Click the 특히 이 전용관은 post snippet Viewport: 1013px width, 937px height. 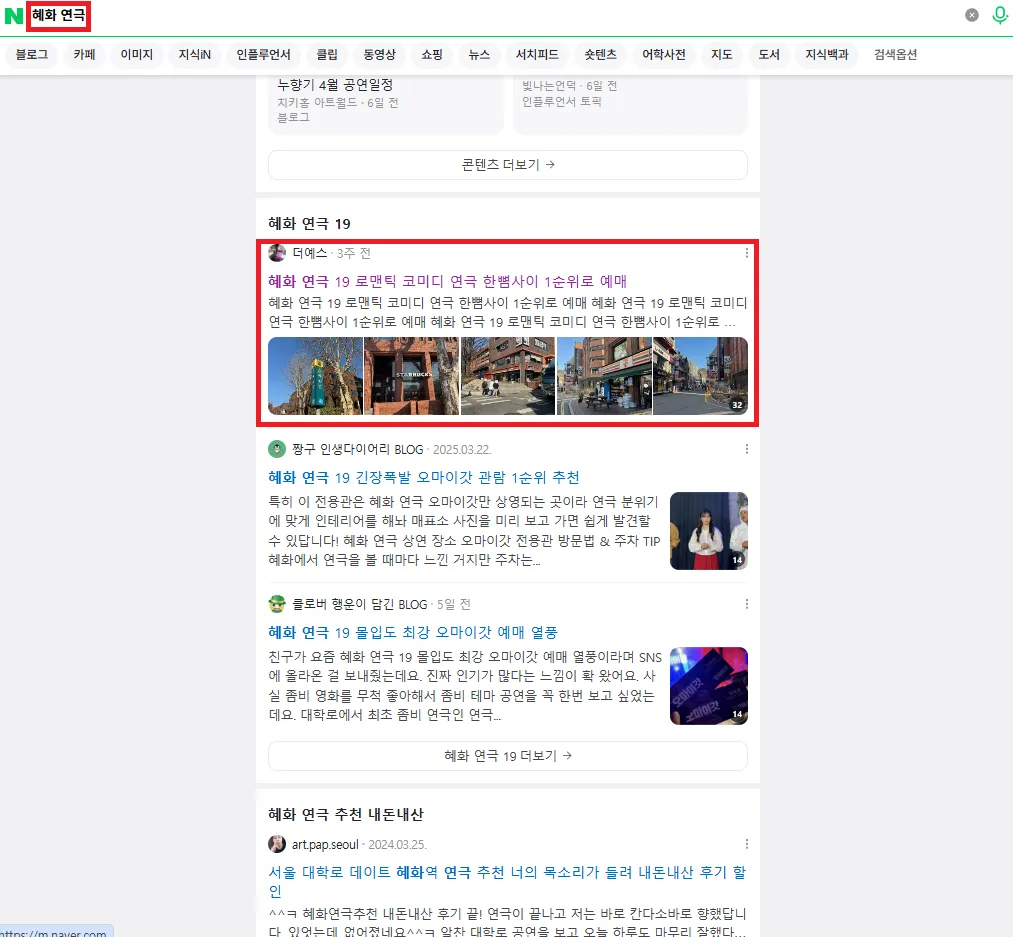point(464,531)
